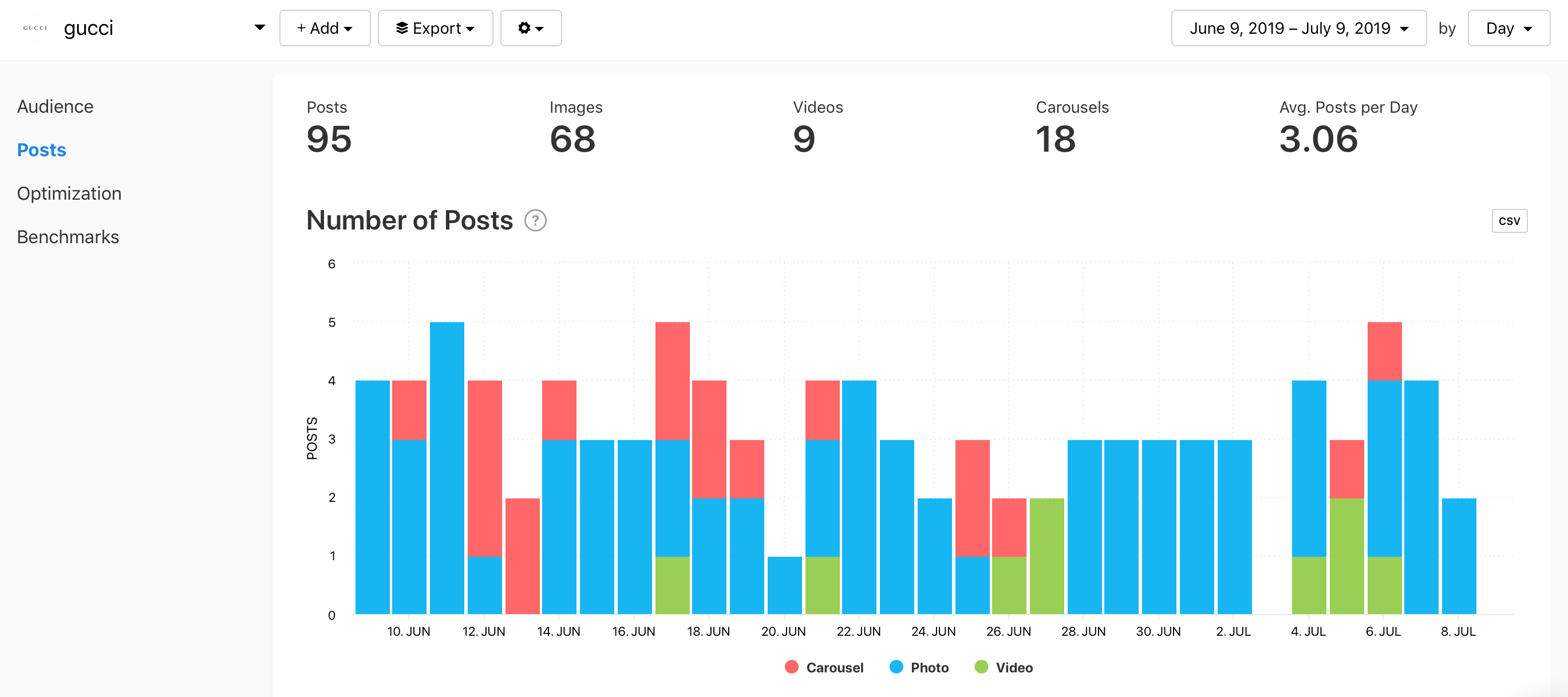
Task: Click the 6. JUL axis label
Action: (x=1383, y=631)
